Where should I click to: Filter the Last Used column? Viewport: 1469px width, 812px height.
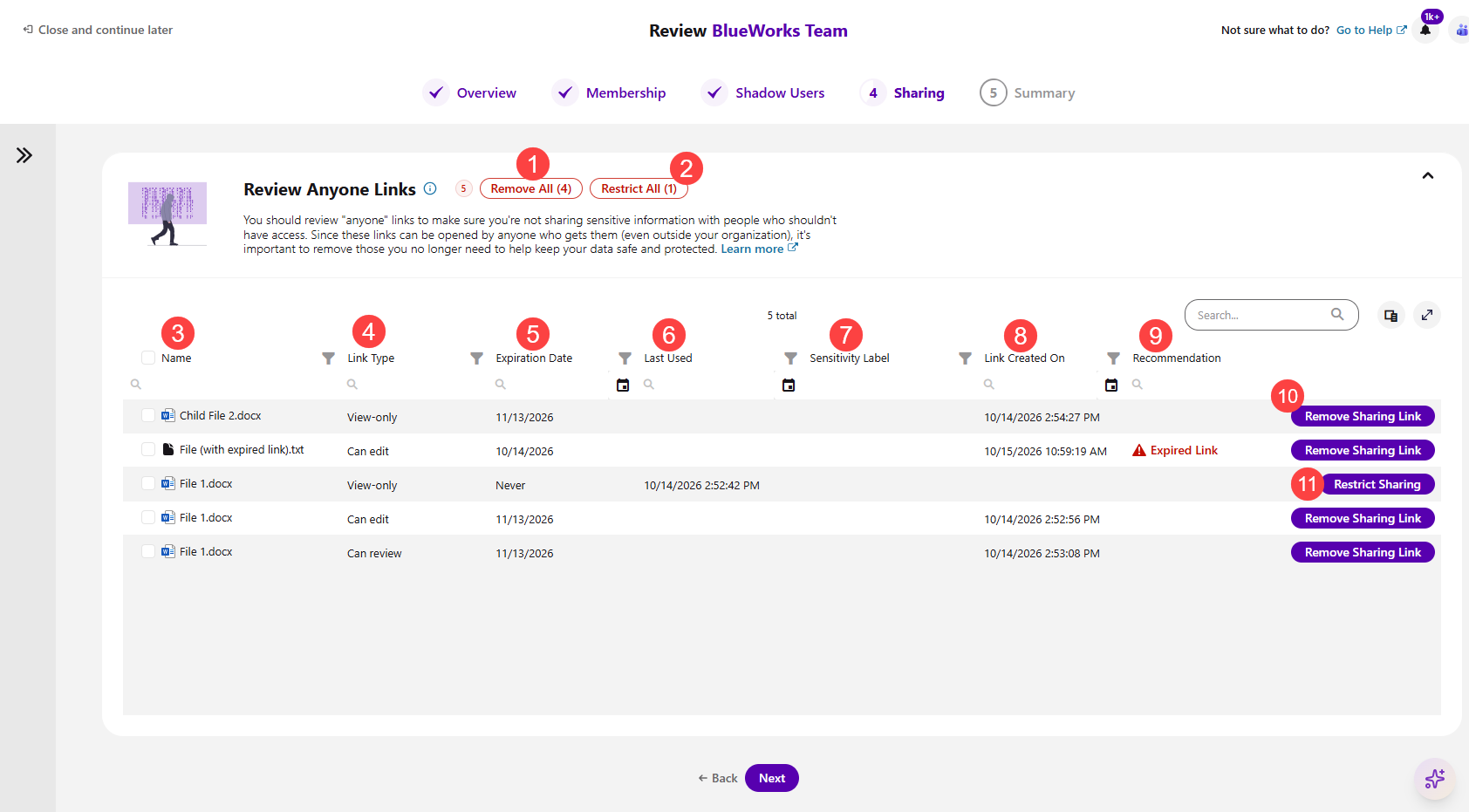pyautogui.click(x=625, y=358)
